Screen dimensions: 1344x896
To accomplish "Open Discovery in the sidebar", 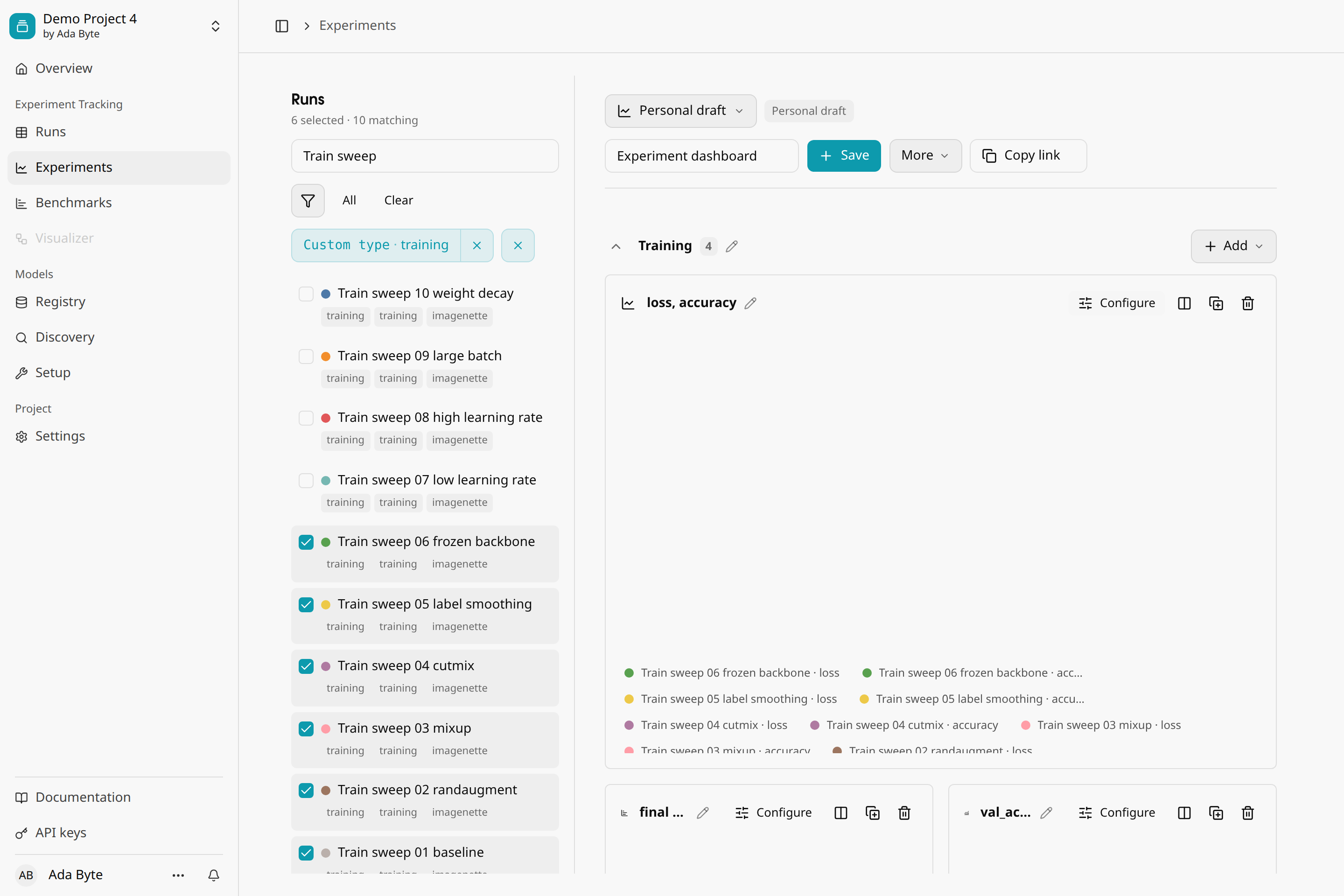I will coord(119,337).
